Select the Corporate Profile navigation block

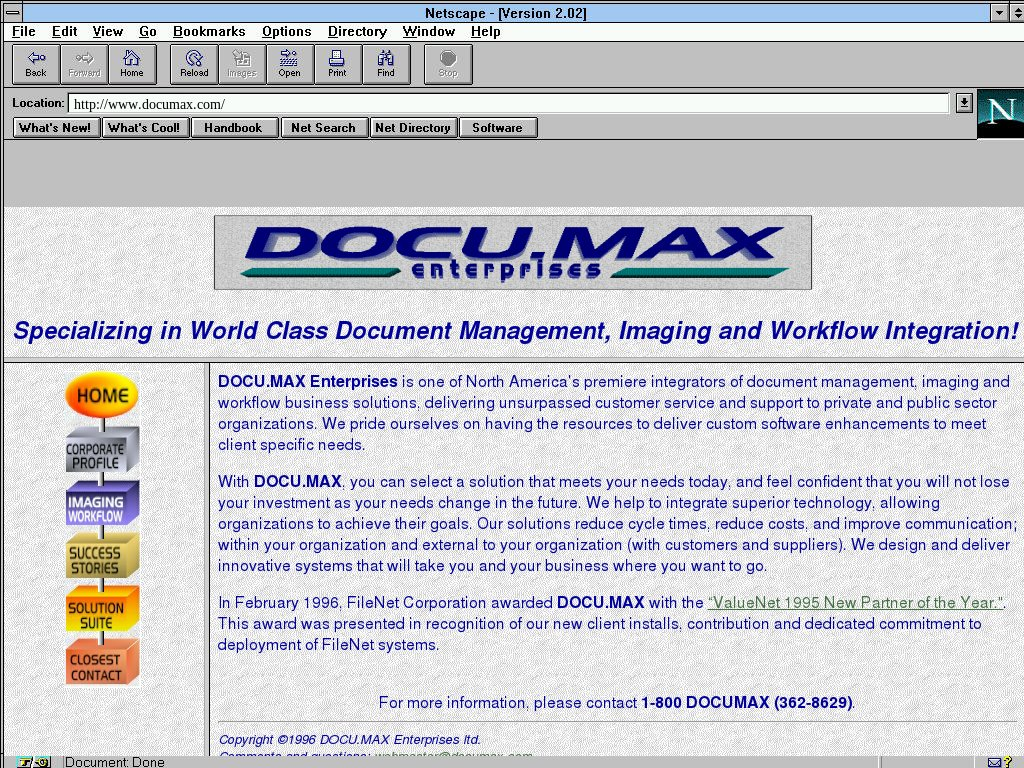pyautogui.click(x=97, y=452)
